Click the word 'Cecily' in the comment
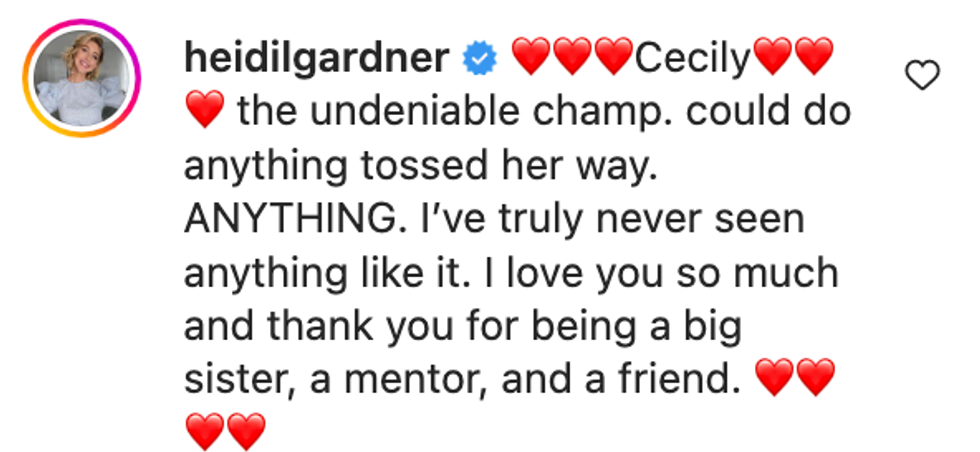The image size is (980, 452). click(692, 61)
